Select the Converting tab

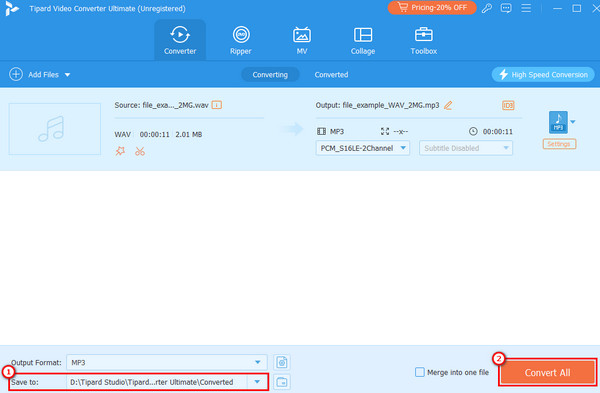click(x=270, y=75)
